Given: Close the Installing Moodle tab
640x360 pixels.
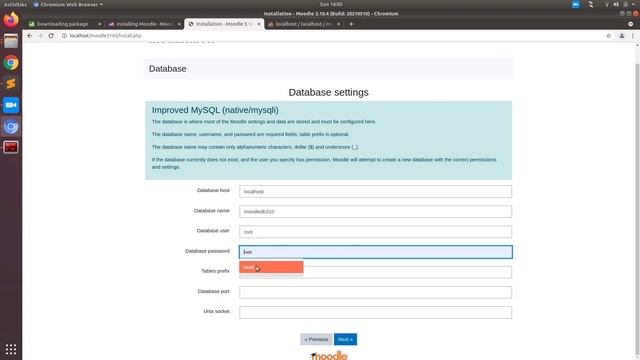Looking at the screenshot, I should (x=179, y=24).
